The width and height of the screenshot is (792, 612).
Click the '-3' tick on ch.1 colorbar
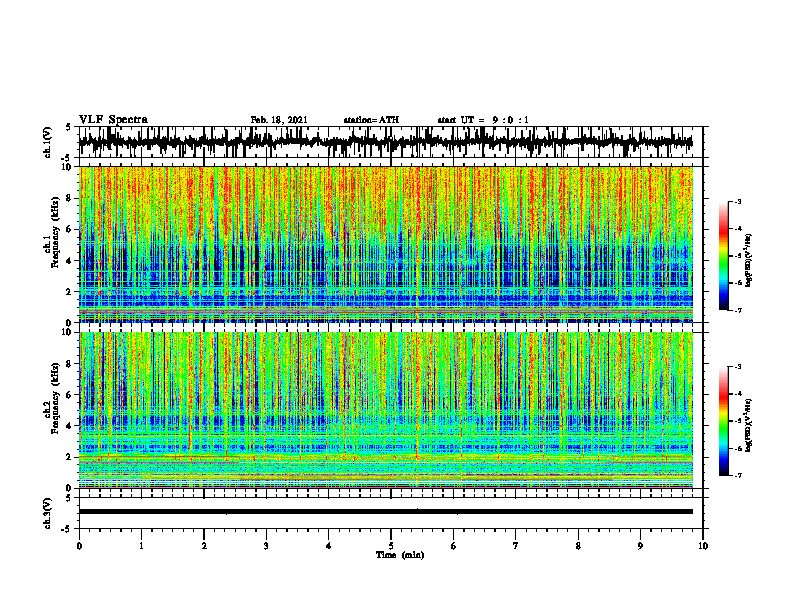click(x=738, y=201)
